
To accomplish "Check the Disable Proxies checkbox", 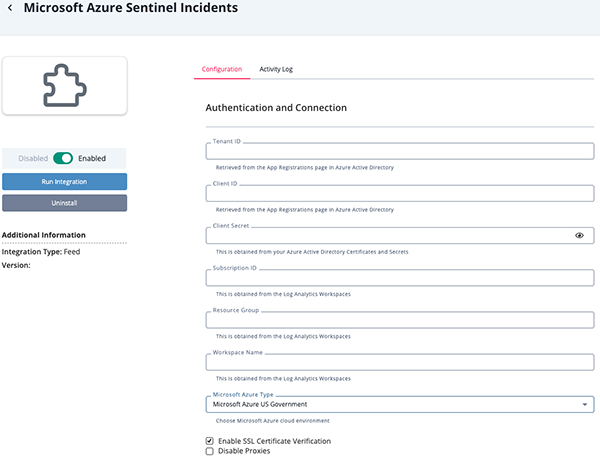I will tap(210, 451).
